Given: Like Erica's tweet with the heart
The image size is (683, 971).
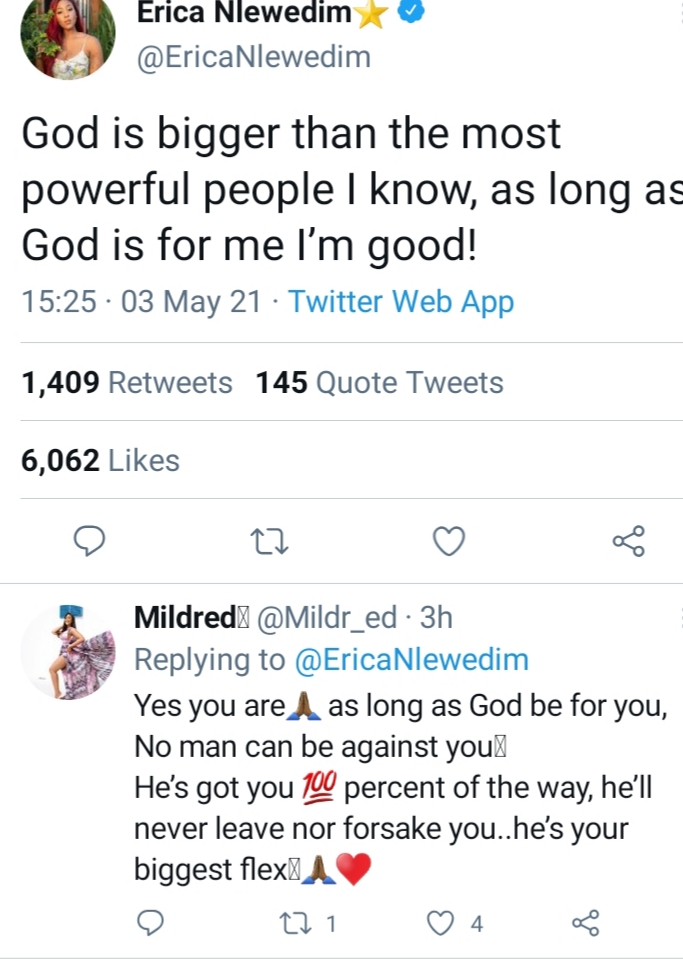Looking at the screenshot, I should tap(448, 541).
